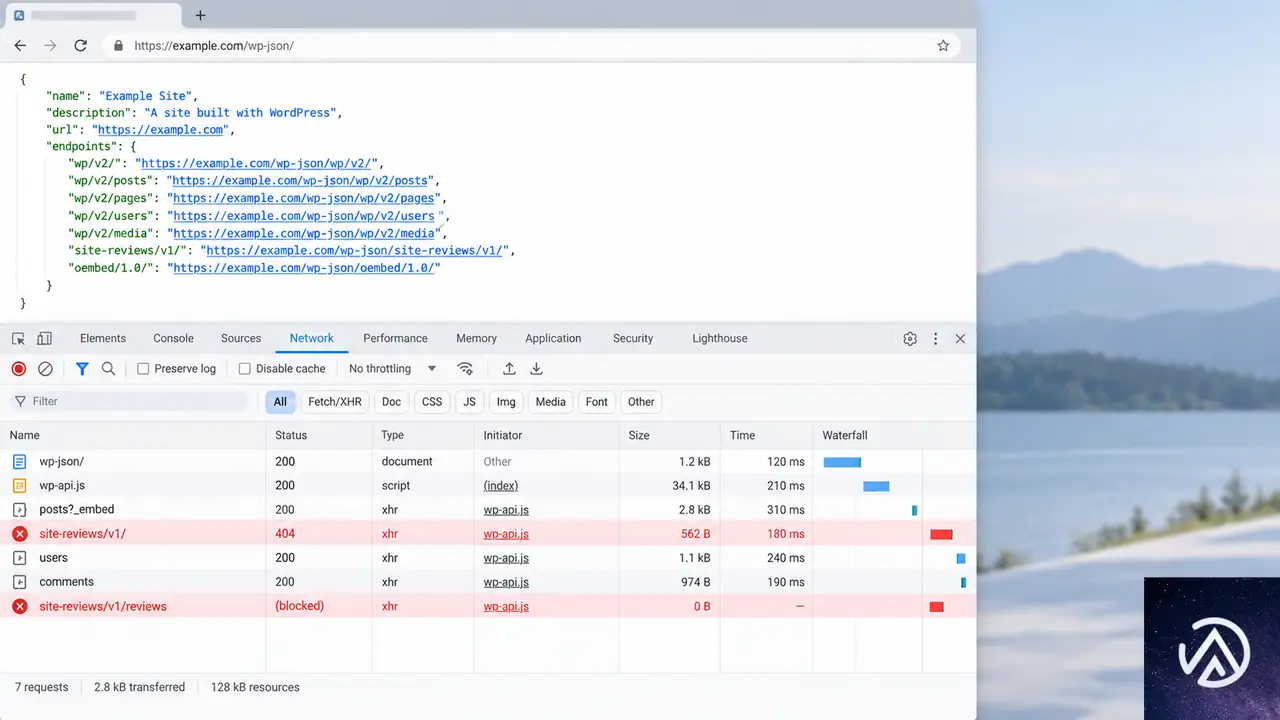
Task: Open network search with magnifier icon
Action: (x=108, y=369)
